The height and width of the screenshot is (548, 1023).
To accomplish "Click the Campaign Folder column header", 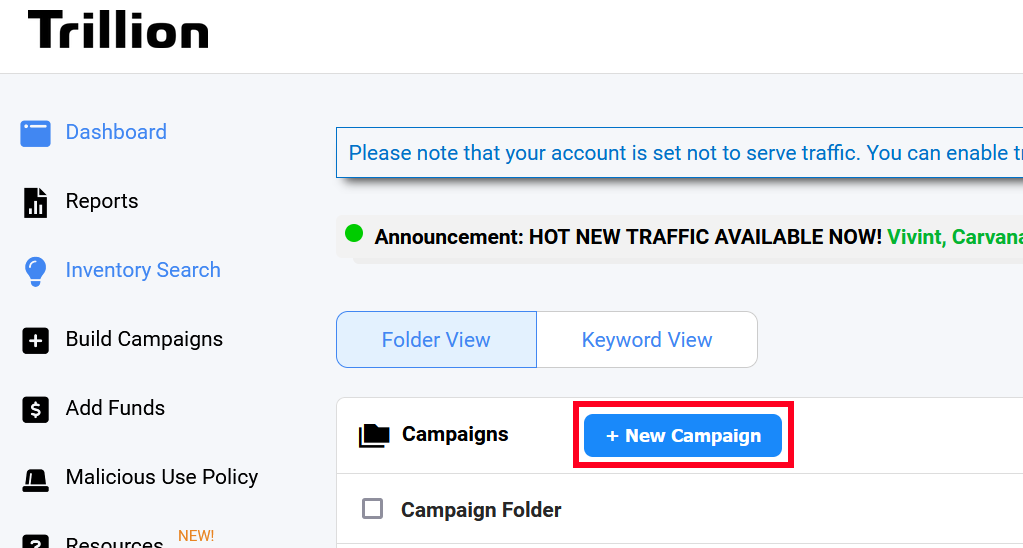I will point(481,510).
